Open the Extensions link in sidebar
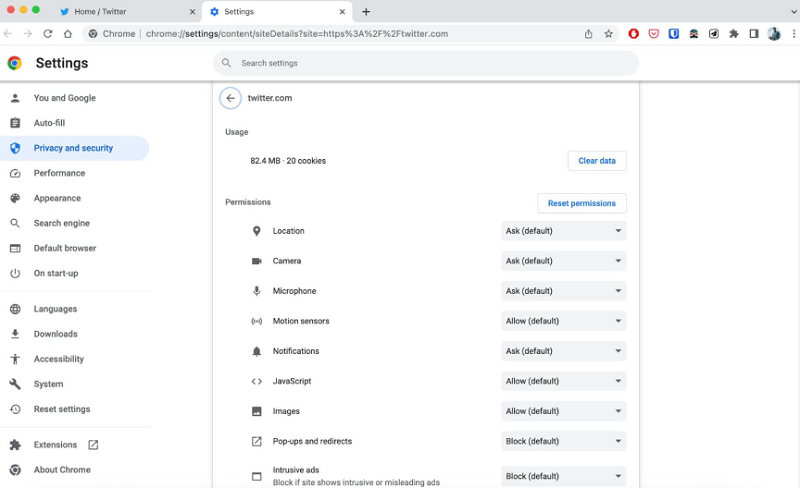Viewport: 800px width, 488px height. point(74,445)
